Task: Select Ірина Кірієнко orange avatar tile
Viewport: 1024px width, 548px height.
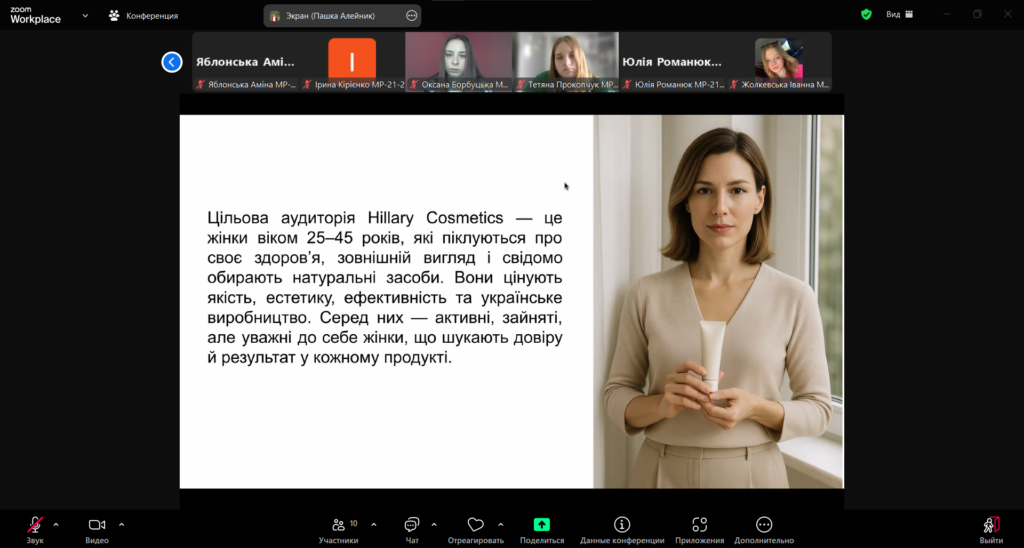Action: 352,62
